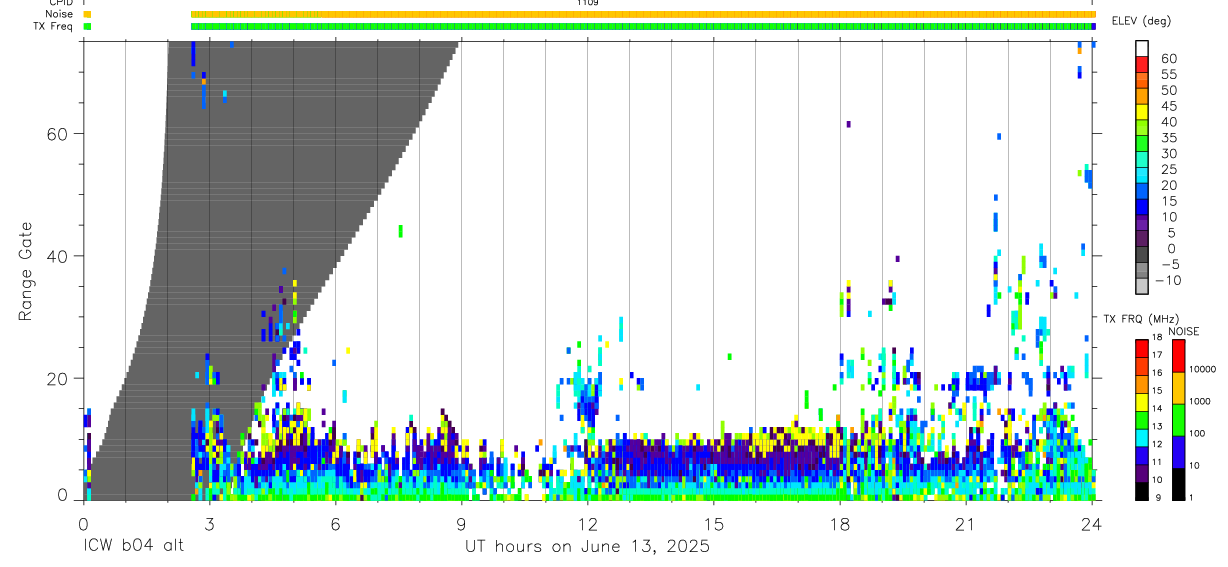The height and width of the screenshot is (567, 1228).
Task: Click the TX FRQ colorbar label '17'
Action: pos(1157,355)
